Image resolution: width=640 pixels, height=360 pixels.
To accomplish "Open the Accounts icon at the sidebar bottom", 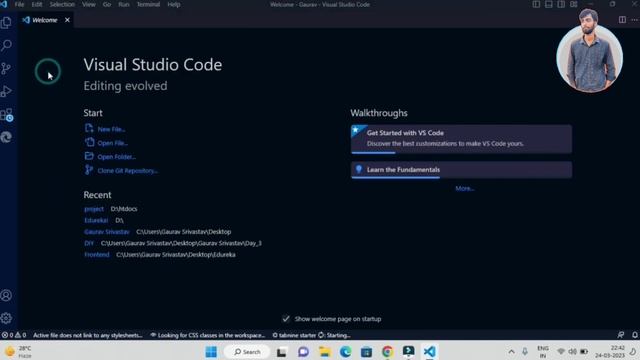I will click(6, 296).
